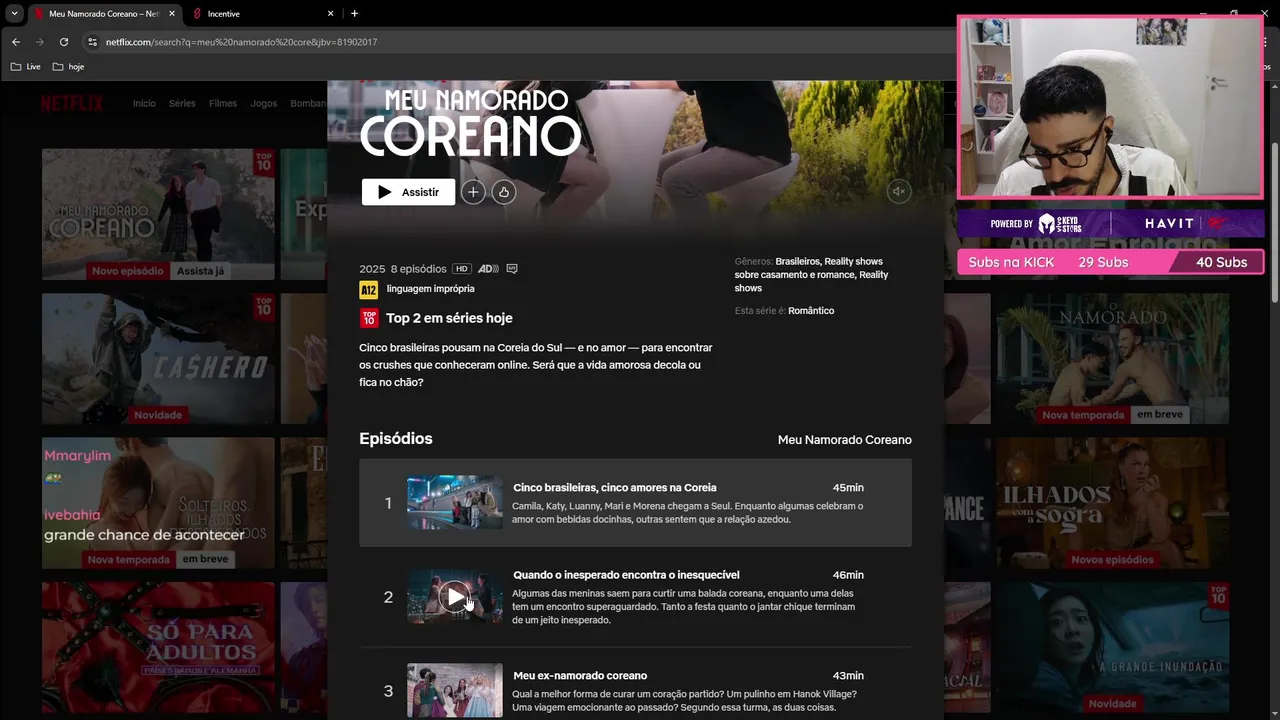Image resolution: width=1280 pixels, height=720 pixels.
Task: Play episode 2 via its play overlay
Action: [455, 597]
